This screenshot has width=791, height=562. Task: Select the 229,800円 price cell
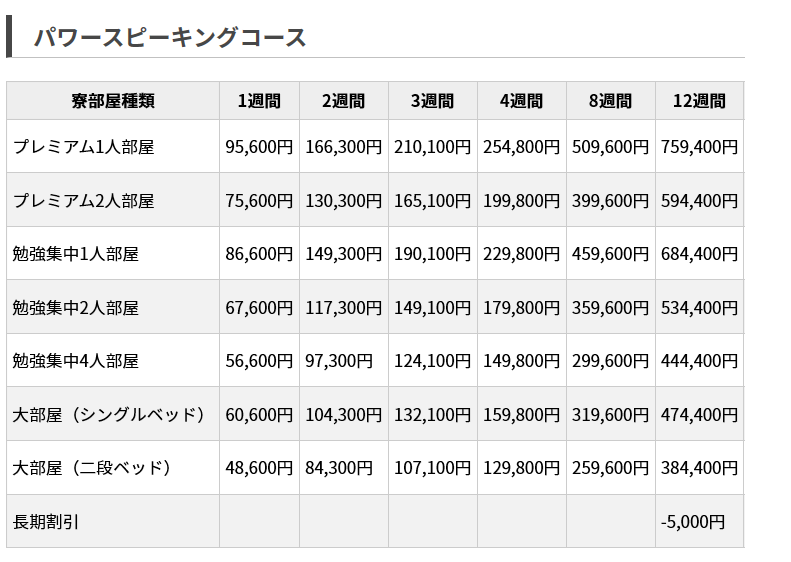pos(521,254)
